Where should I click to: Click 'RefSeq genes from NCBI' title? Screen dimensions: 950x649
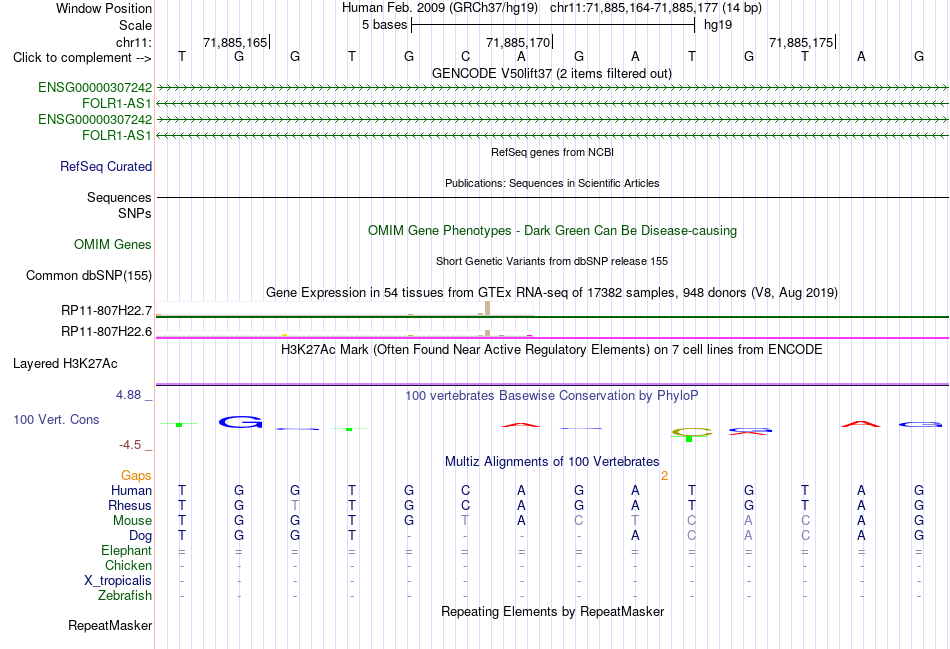552,152
